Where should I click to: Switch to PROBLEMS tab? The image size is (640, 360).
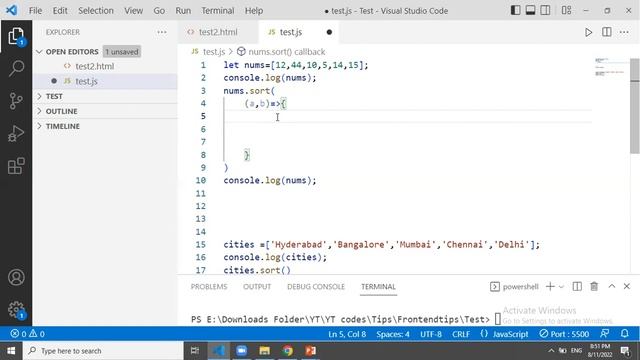(209, 287)
